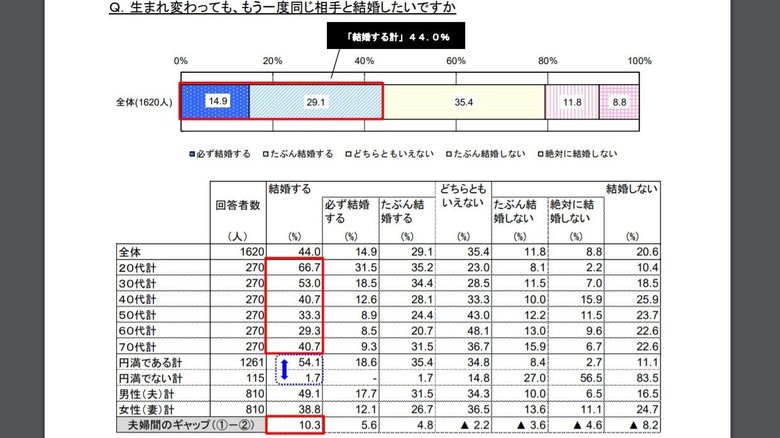
Task: Click the 全体(1620人) chart axis label
Action: [x=144, y=101]
